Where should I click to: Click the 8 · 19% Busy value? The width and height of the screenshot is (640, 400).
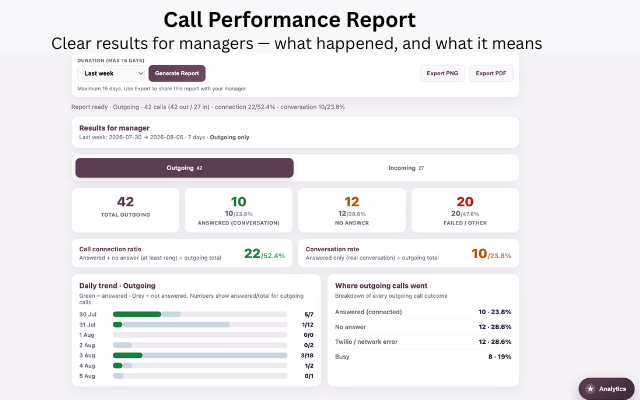click(500, 357)
